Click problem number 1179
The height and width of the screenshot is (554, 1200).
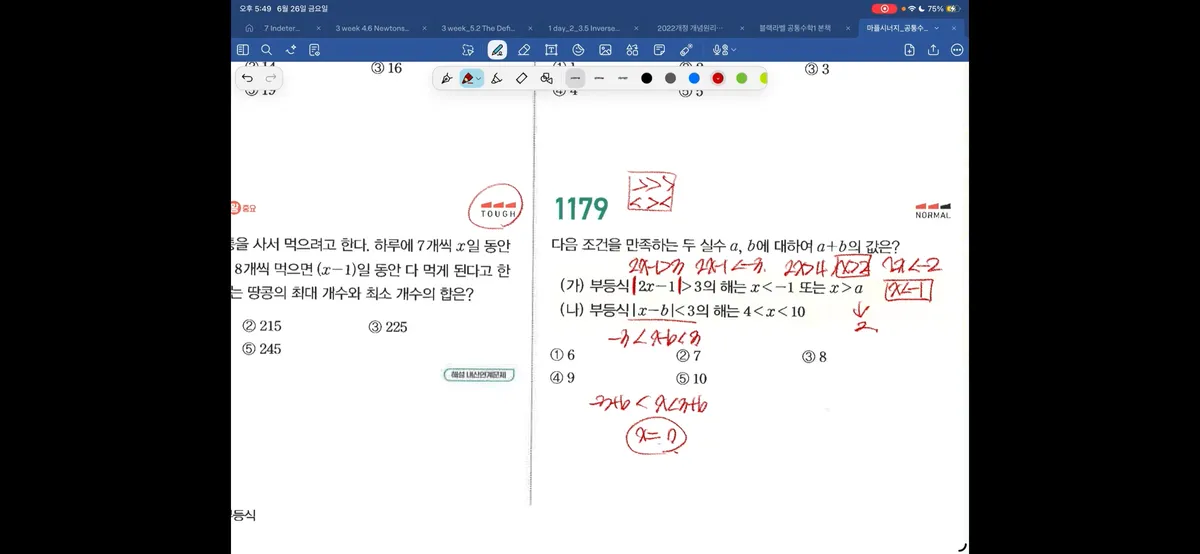pos(581,209)
